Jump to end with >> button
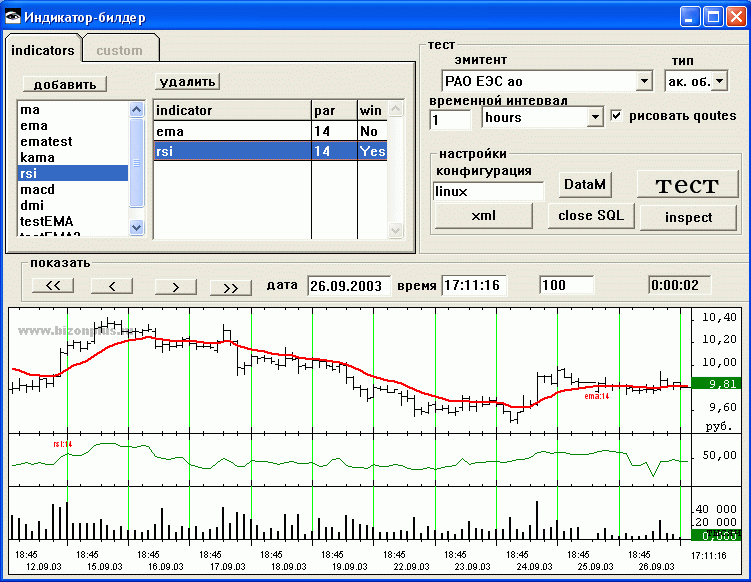 pos(230,286)
